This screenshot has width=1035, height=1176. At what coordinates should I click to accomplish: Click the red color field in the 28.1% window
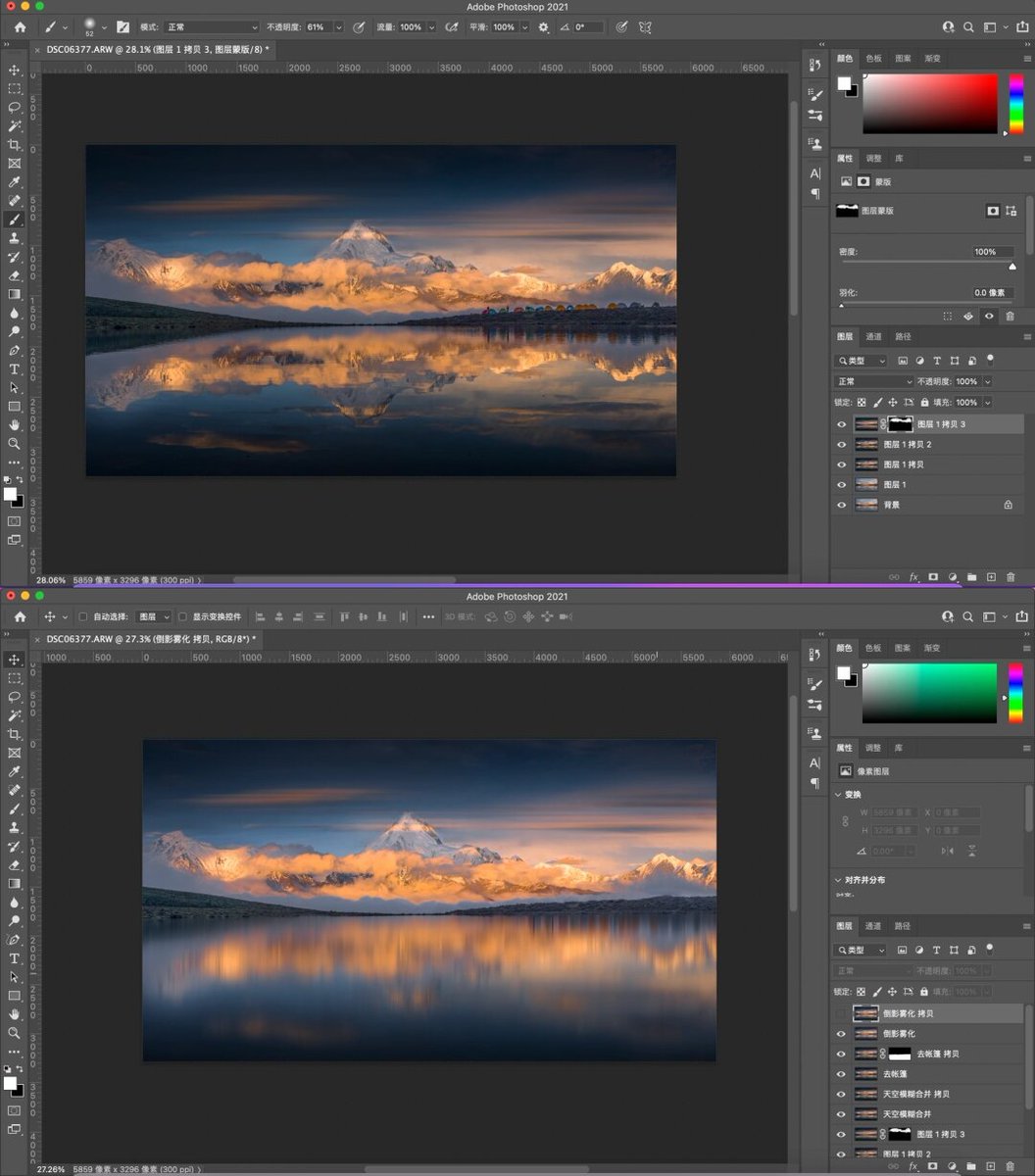pos(929,104)
